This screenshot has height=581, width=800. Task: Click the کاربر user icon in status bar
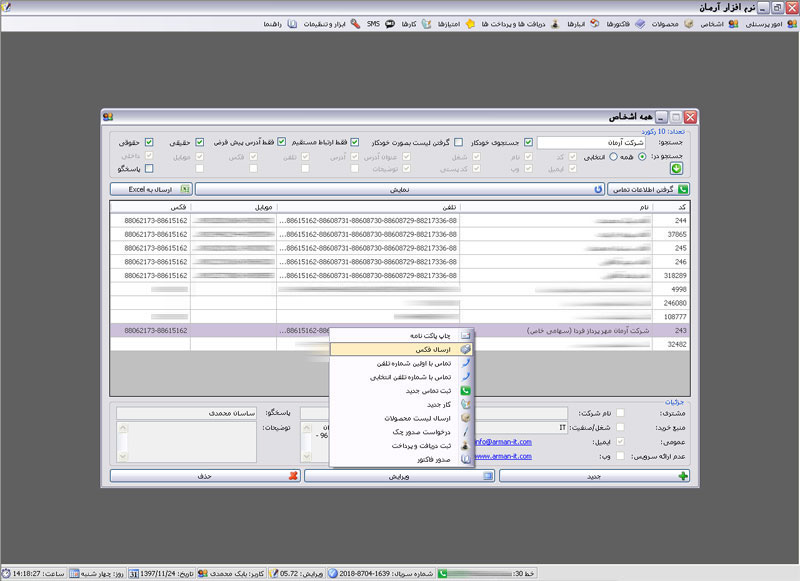[203, 574]
